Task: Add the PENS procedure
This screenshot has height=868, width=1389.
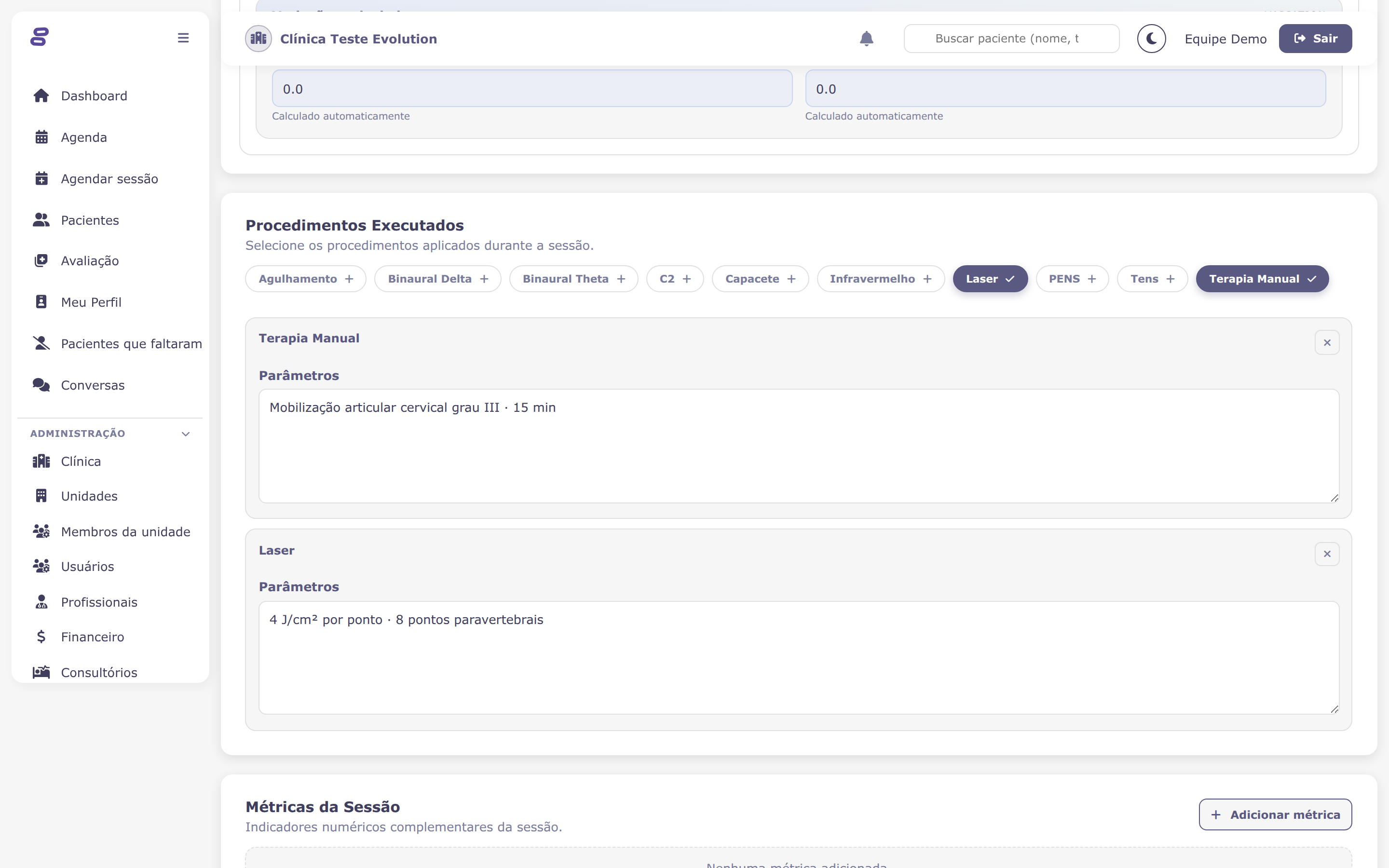Action: pyautogui.click(x=1072, y=279)
